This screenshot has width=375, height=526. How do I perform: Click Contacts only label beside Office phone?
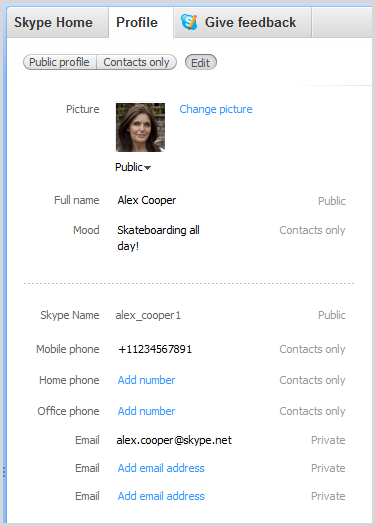(x=312, y=411)
